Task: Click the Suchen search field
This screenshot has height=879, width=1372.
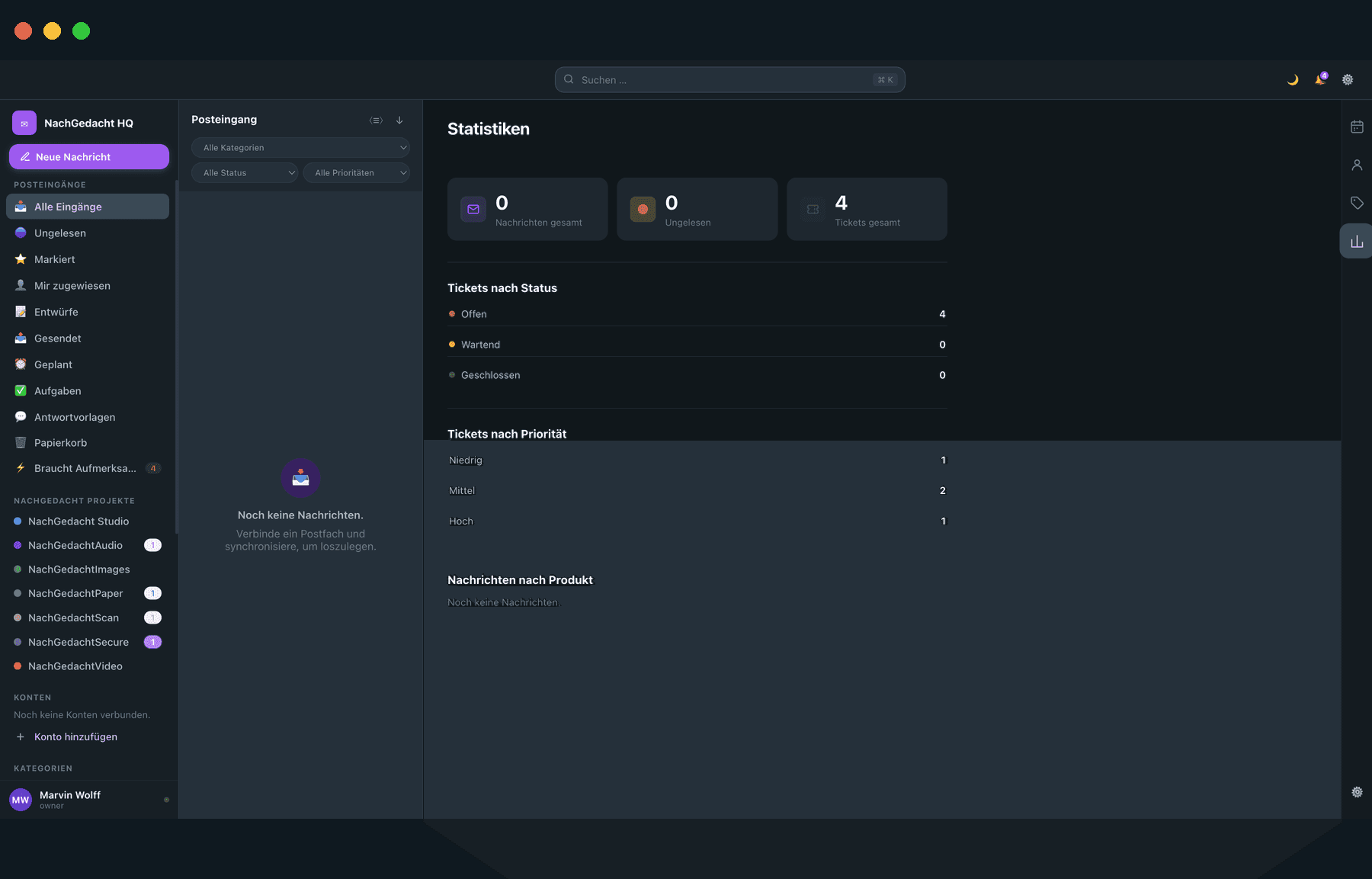Action: tap(729, 80)
